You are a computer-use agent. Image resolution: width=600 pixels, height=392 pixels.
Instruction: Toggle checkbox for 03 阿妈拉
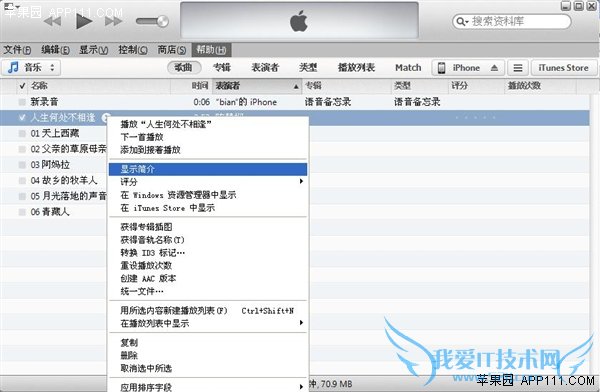point(22,165)
